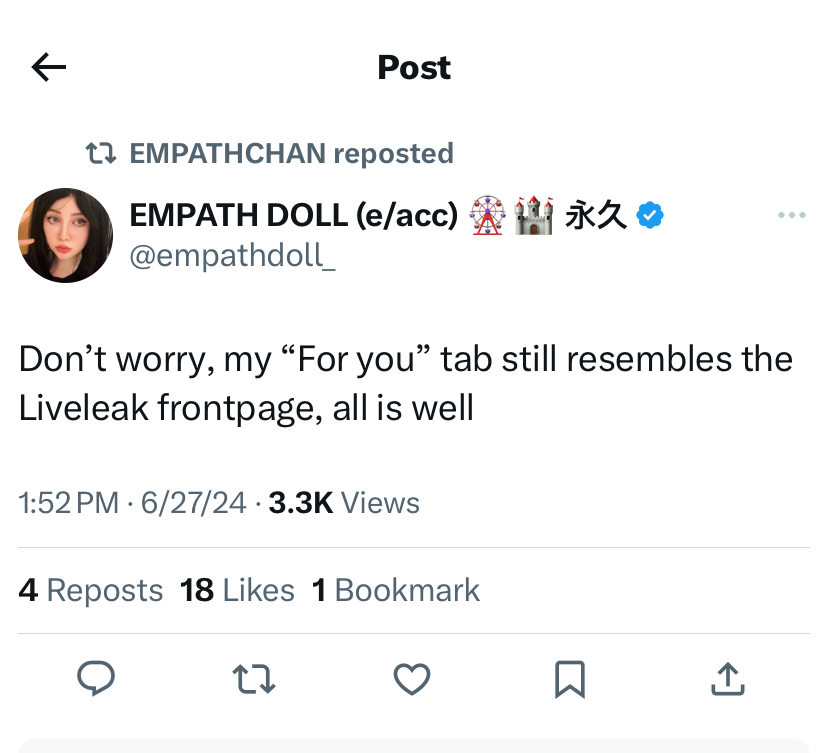This screenshot has width=828, height=753.
Task: Click the blue verified badge
Action: 650,215
